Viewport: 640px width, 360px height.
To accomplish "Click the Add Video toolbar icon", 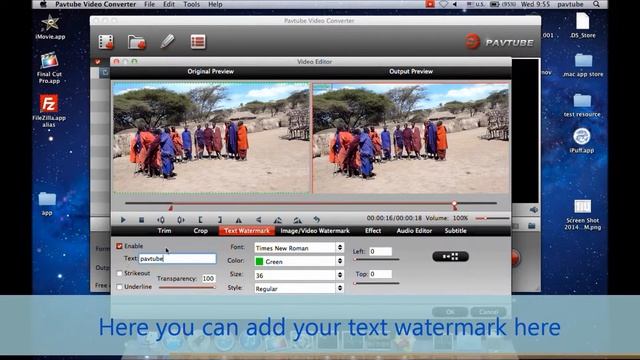I will 106,42.
